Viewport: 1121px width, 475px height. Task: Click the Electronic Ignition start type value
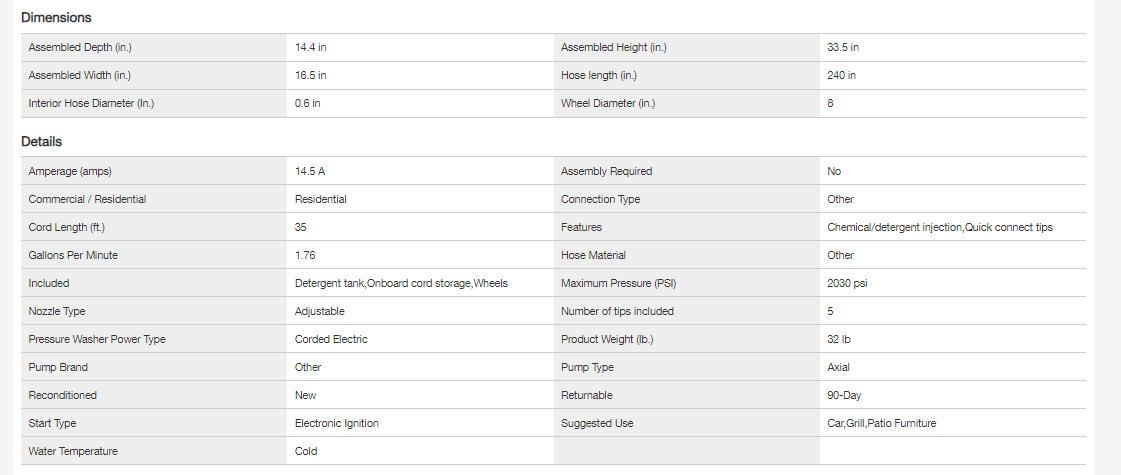point(337,423)
